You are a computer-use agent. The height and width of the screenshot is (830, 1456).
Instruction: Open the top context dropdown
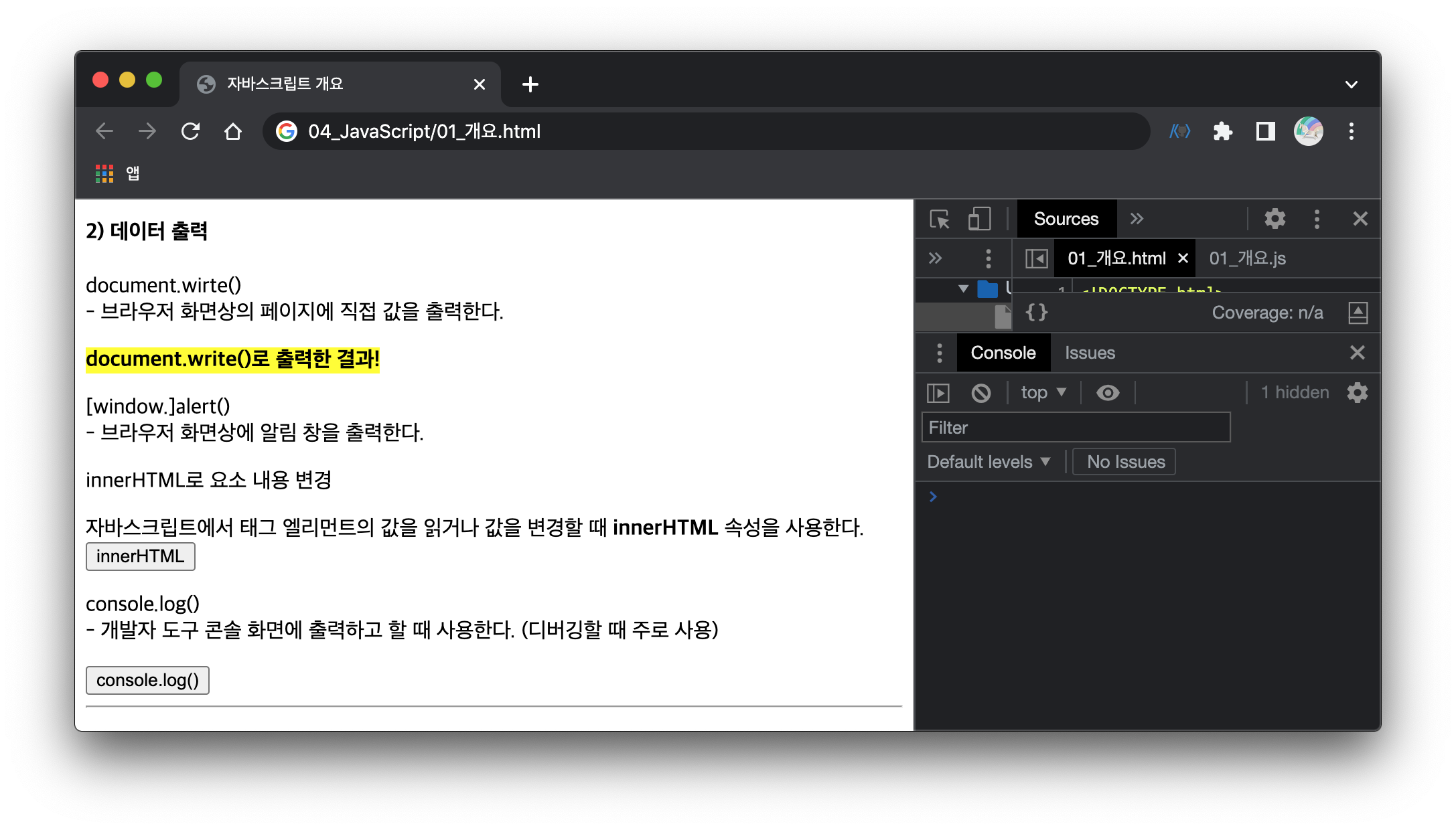pyautogui.click(x=1043, y=393)
